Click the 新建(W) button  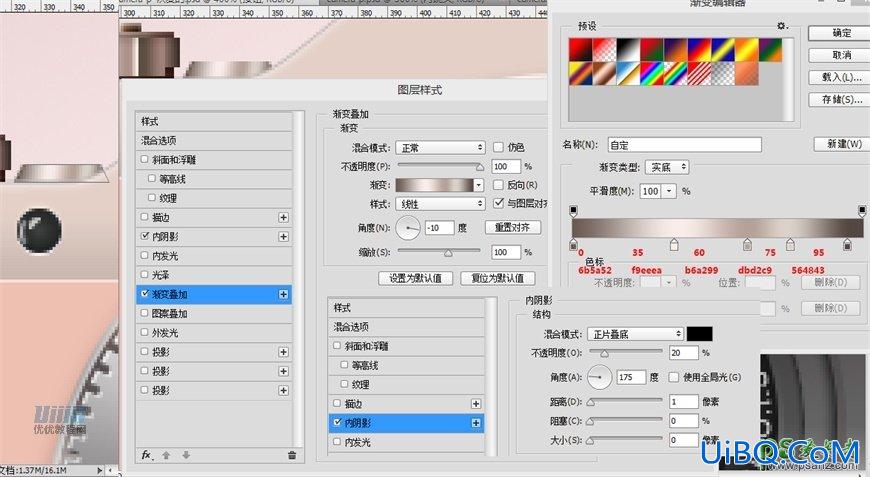(x=842, y=144)
